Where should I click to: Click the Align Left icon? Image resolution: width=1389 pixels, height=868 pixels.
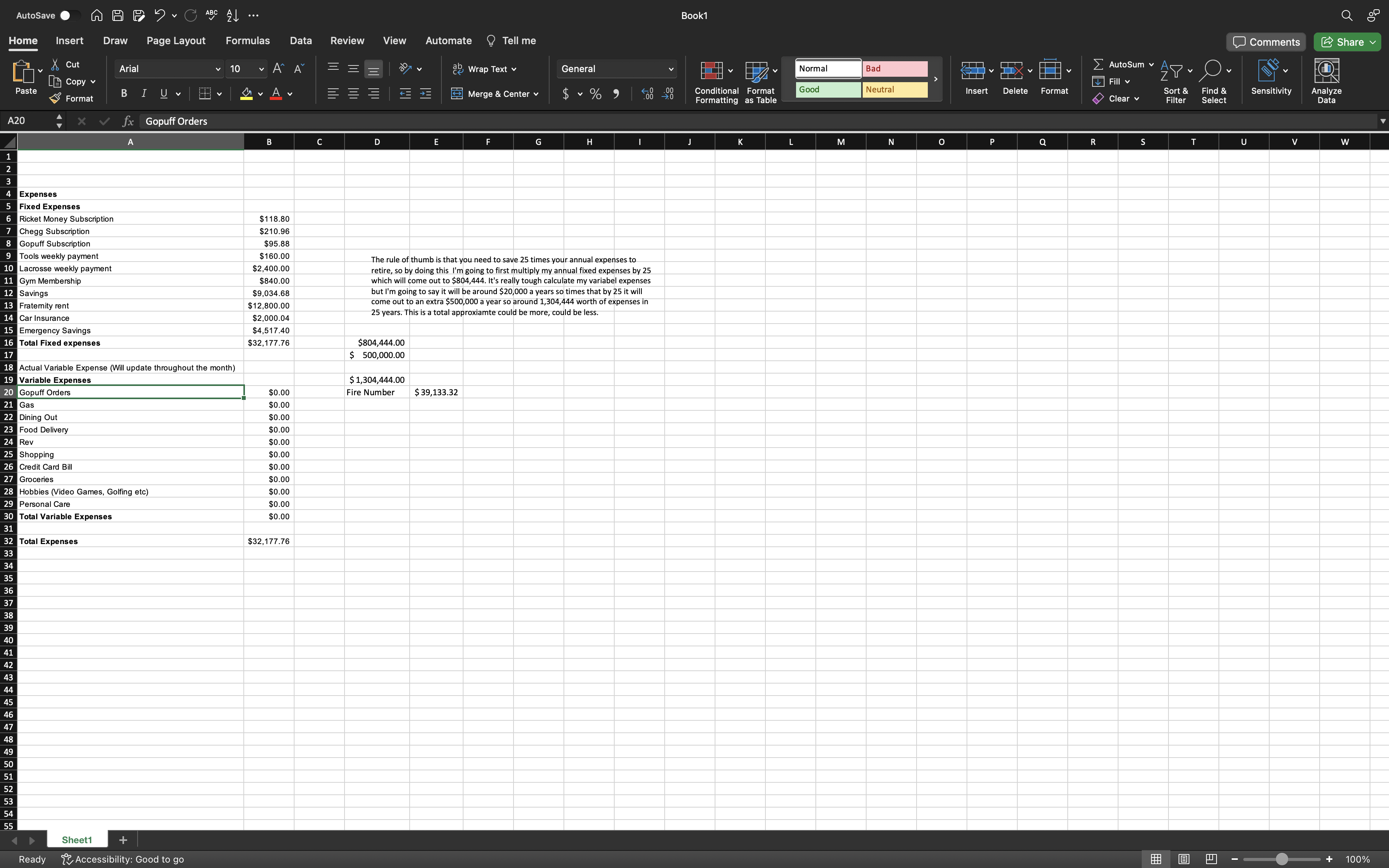(x=333, y=93)
